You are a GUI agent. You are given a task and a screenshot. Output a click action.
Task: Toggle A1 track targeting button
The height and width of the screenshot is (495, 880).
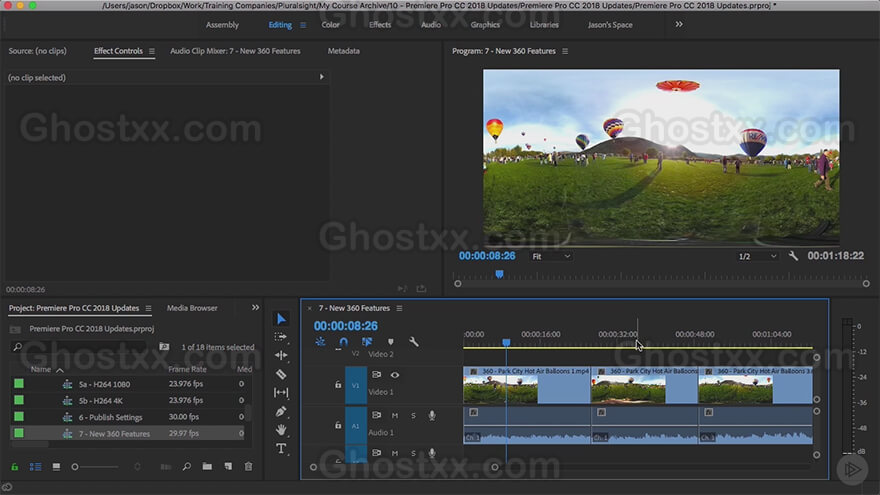pos(355,426)
